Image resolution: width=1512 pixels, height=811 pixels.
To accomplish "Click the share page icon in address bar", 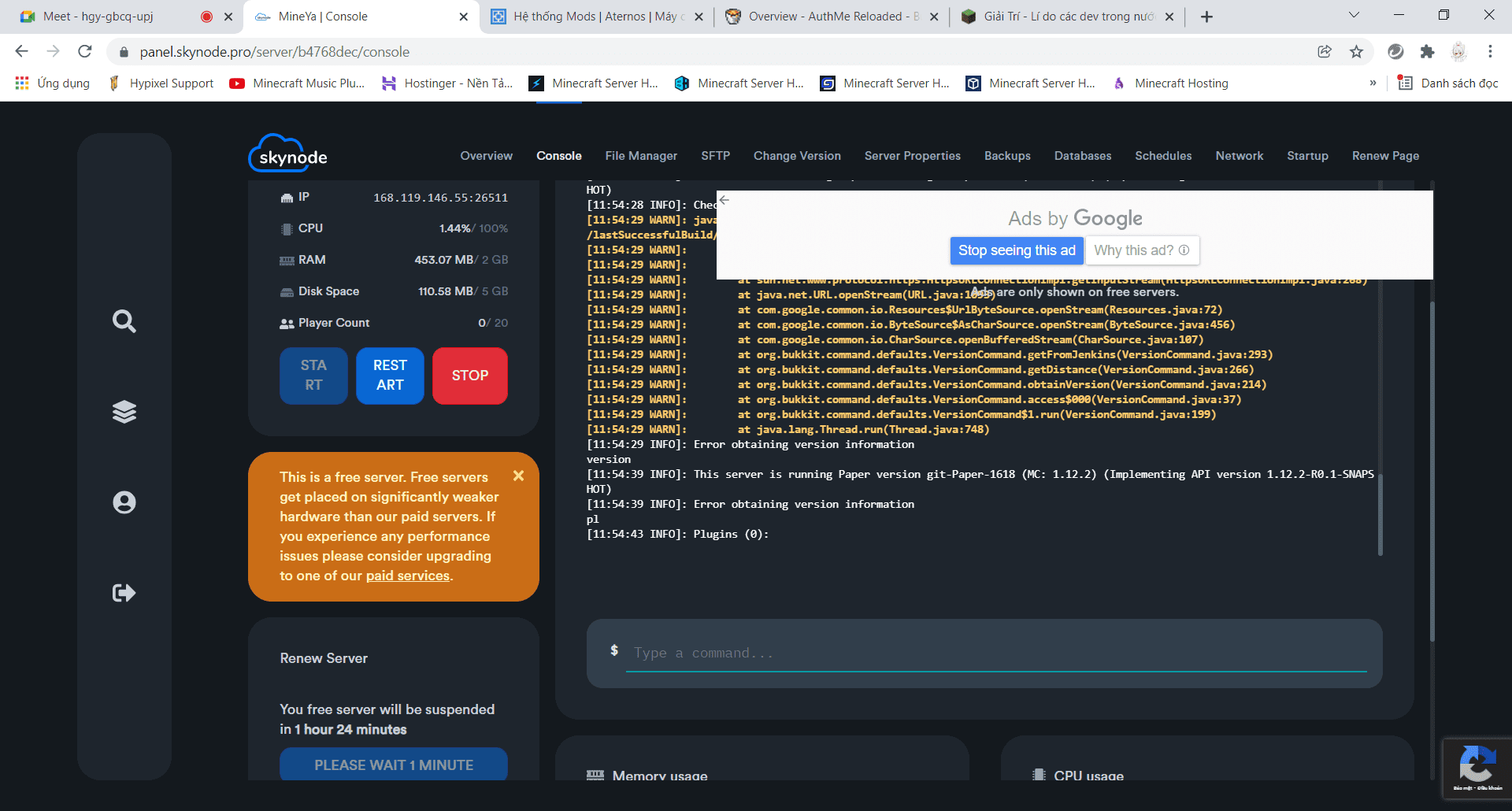I will point(1325,52).
